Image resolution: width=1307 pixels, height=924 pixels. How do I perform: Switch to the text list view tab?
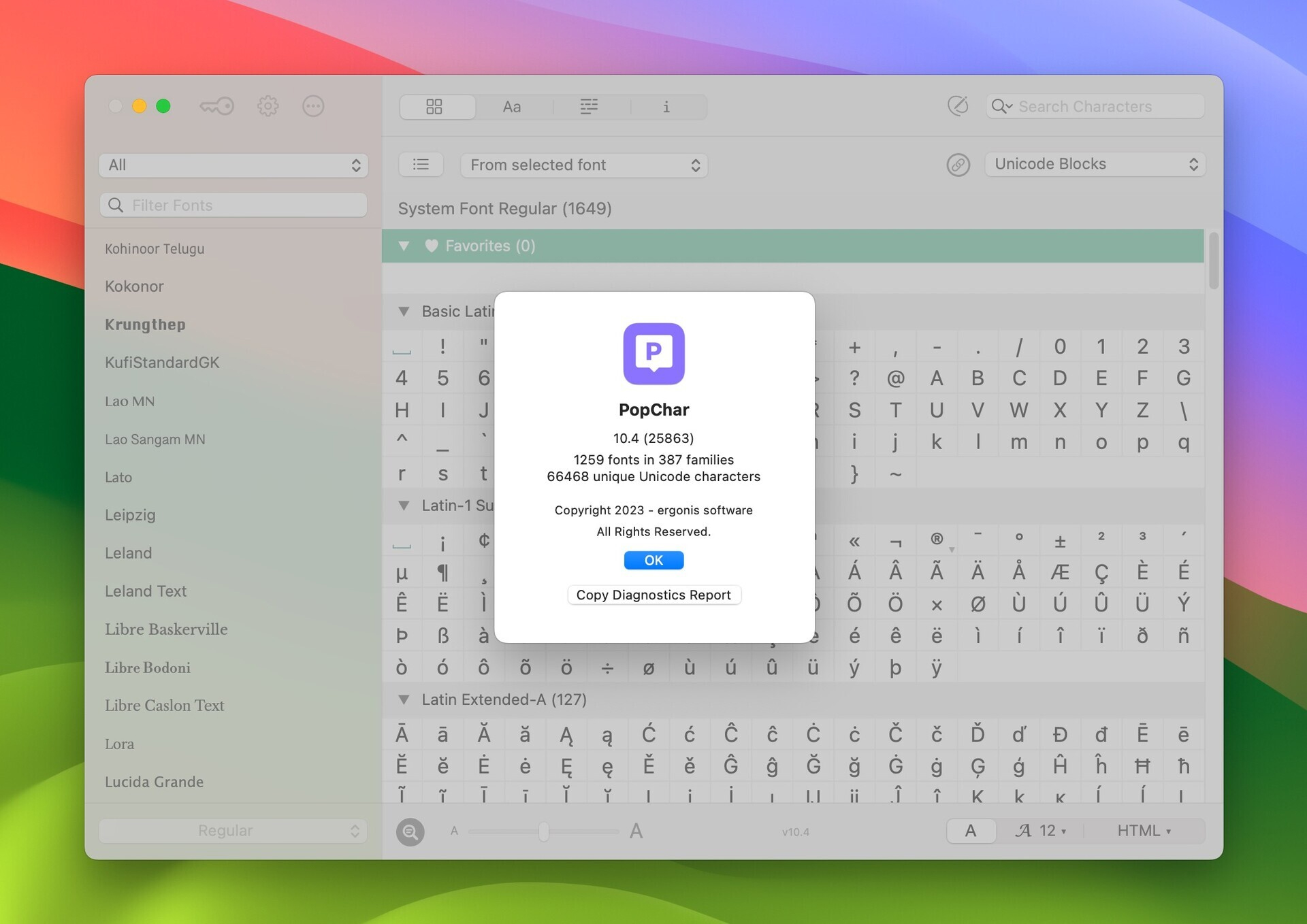coord(588,106)
